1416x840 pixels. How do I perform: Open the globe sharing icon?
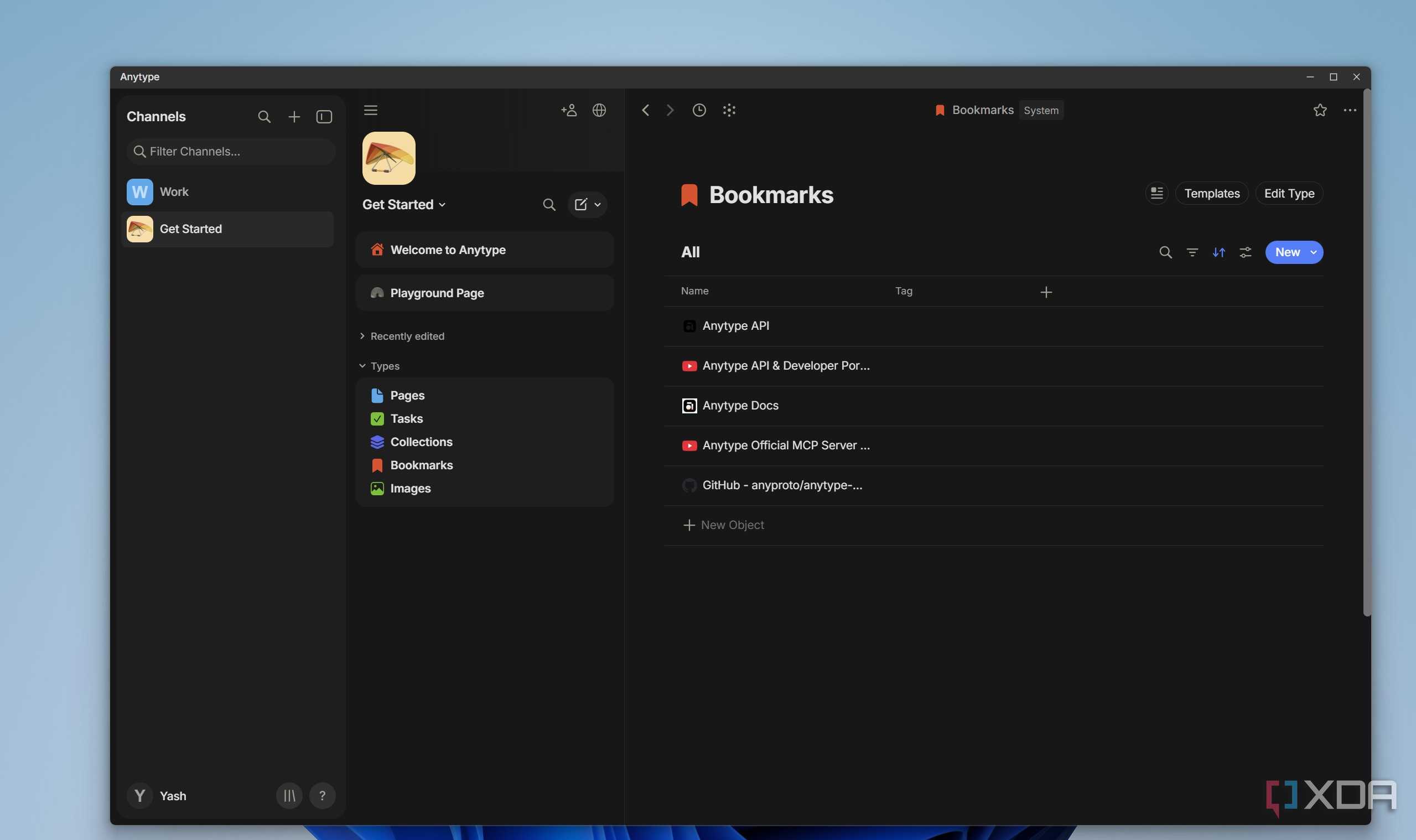(x=599, y=110)
